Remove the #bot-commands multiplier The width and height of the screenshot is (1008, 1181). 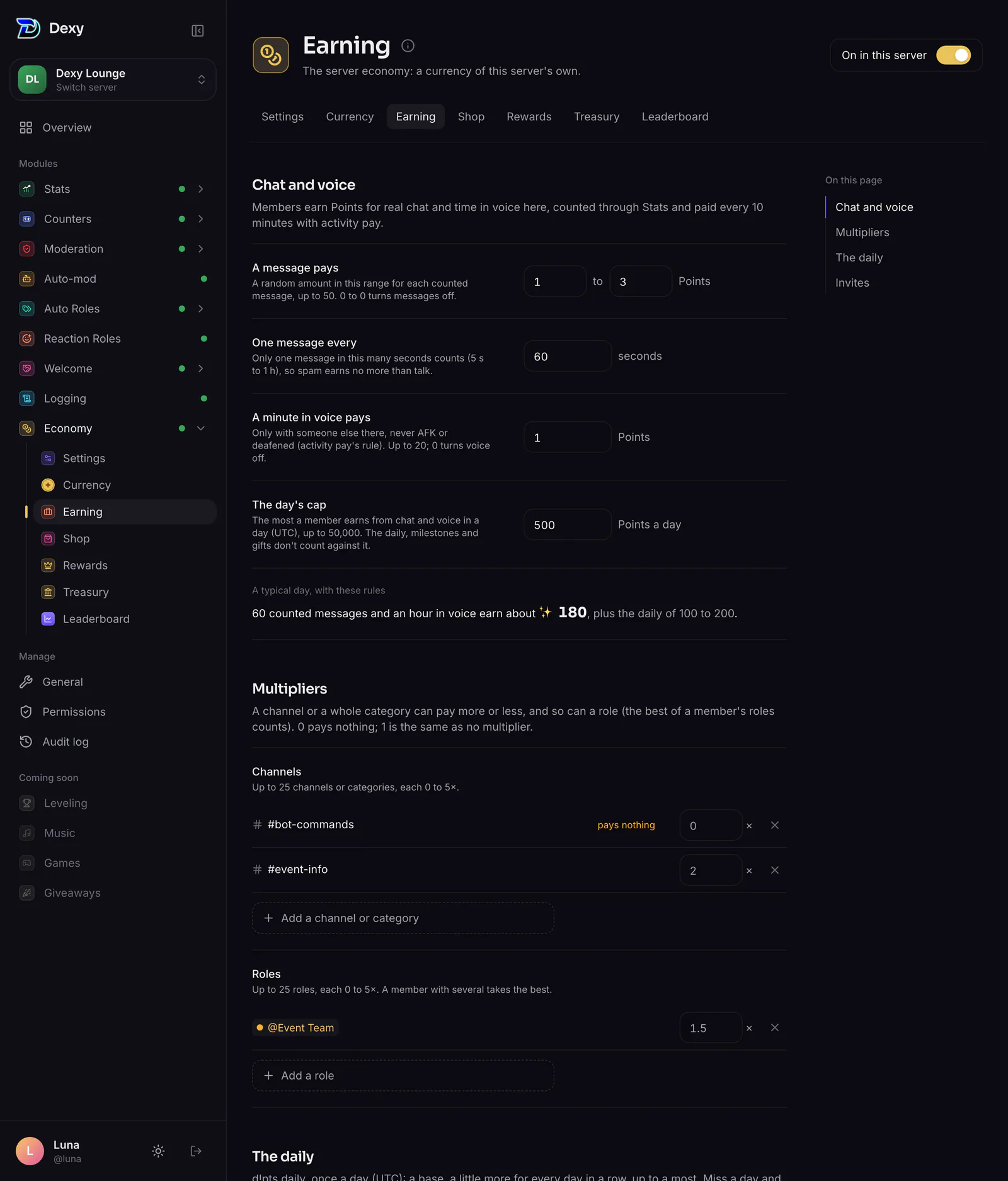click(775, 825)
